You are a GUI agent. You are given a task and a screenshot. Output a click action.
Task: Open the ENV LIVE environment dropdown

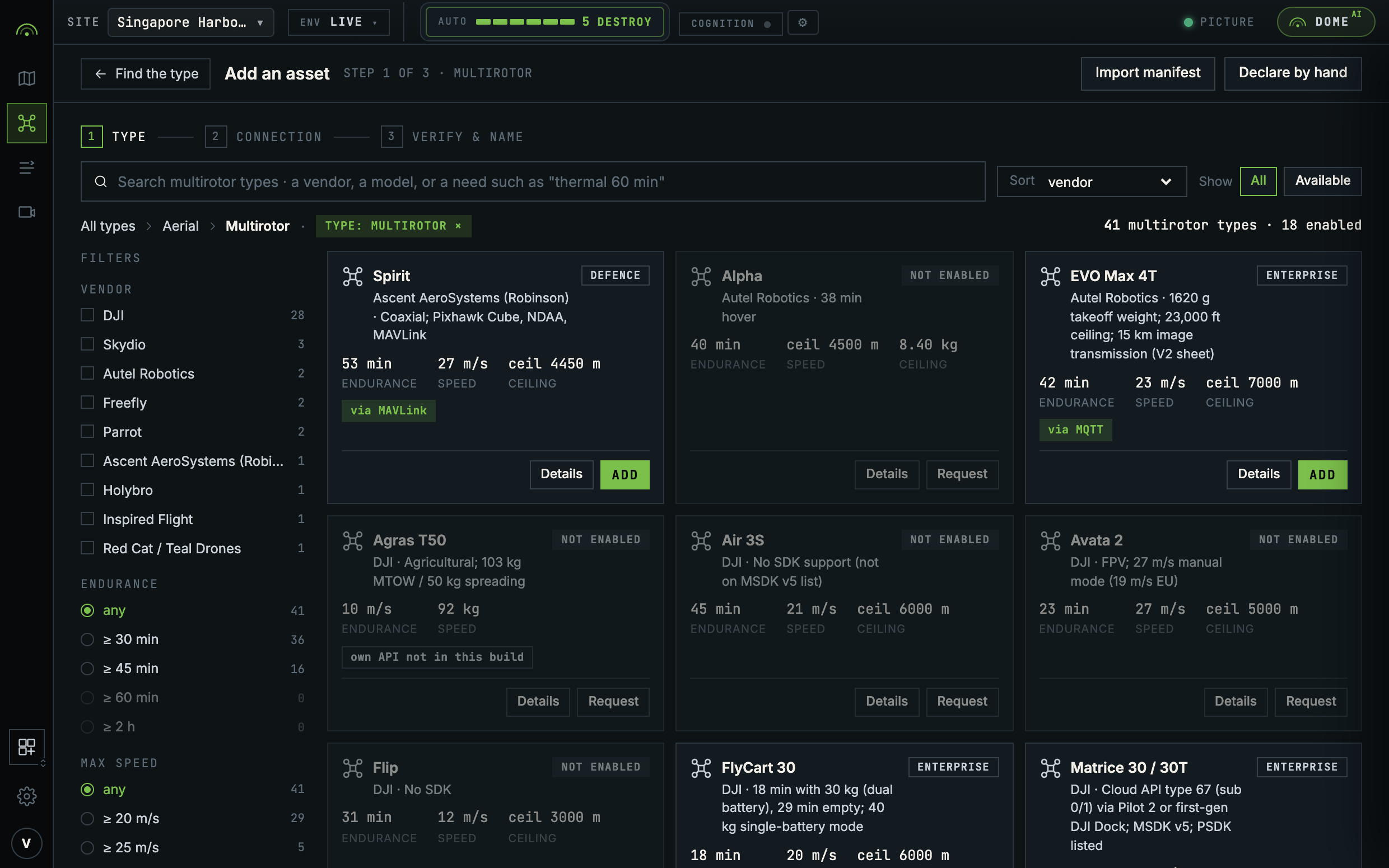(x=338, y=22)
